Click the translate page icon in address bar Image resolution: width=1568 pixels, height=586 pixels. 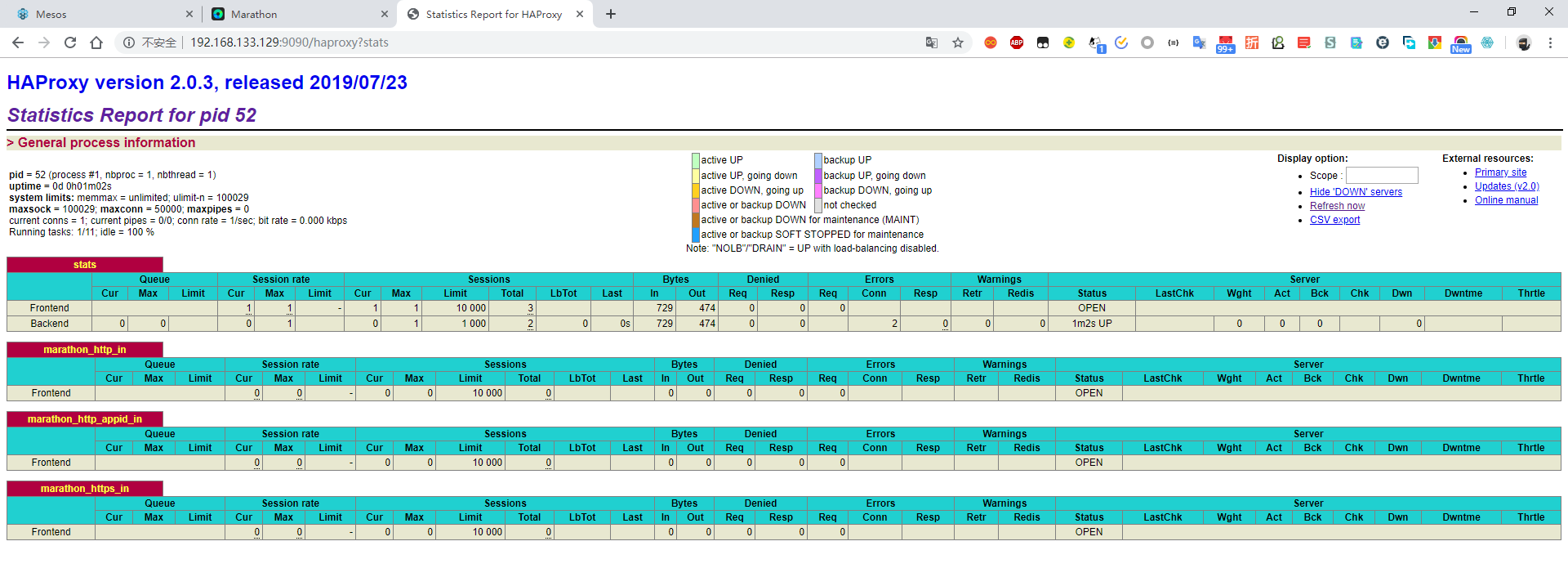pos(932,42)
